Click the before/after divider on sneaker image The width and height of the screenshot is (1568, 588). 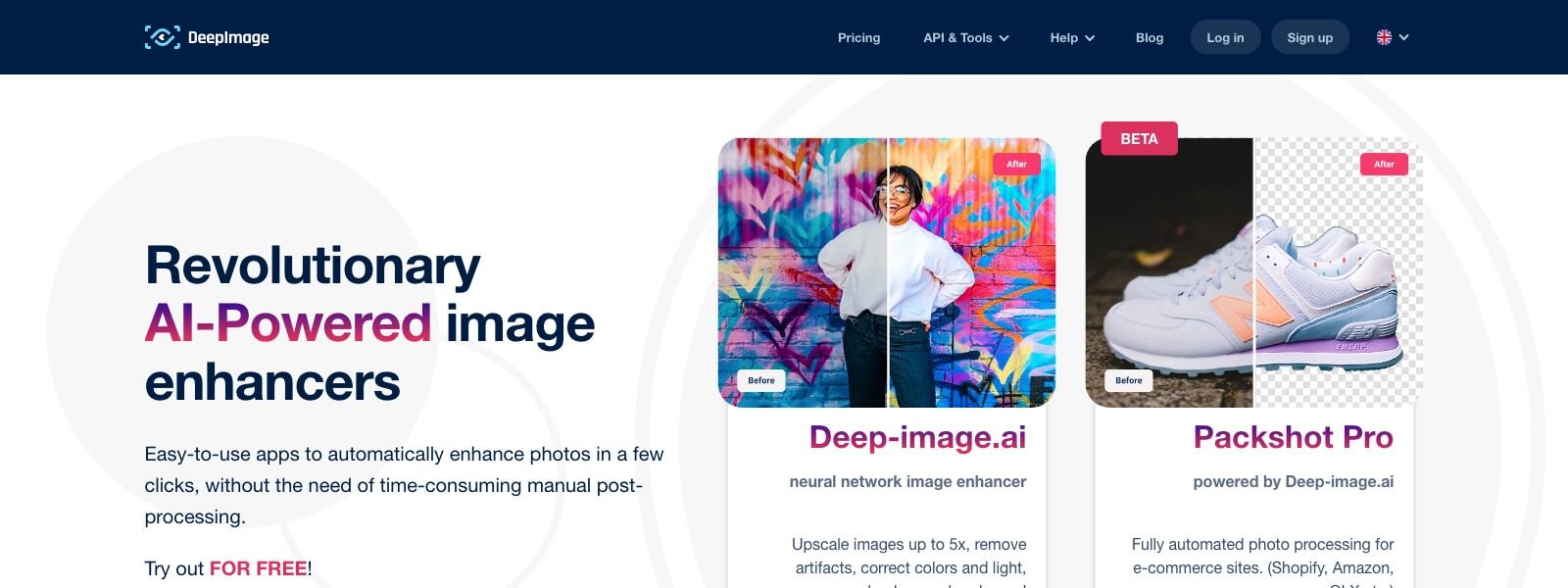[x=1254, y=272]
